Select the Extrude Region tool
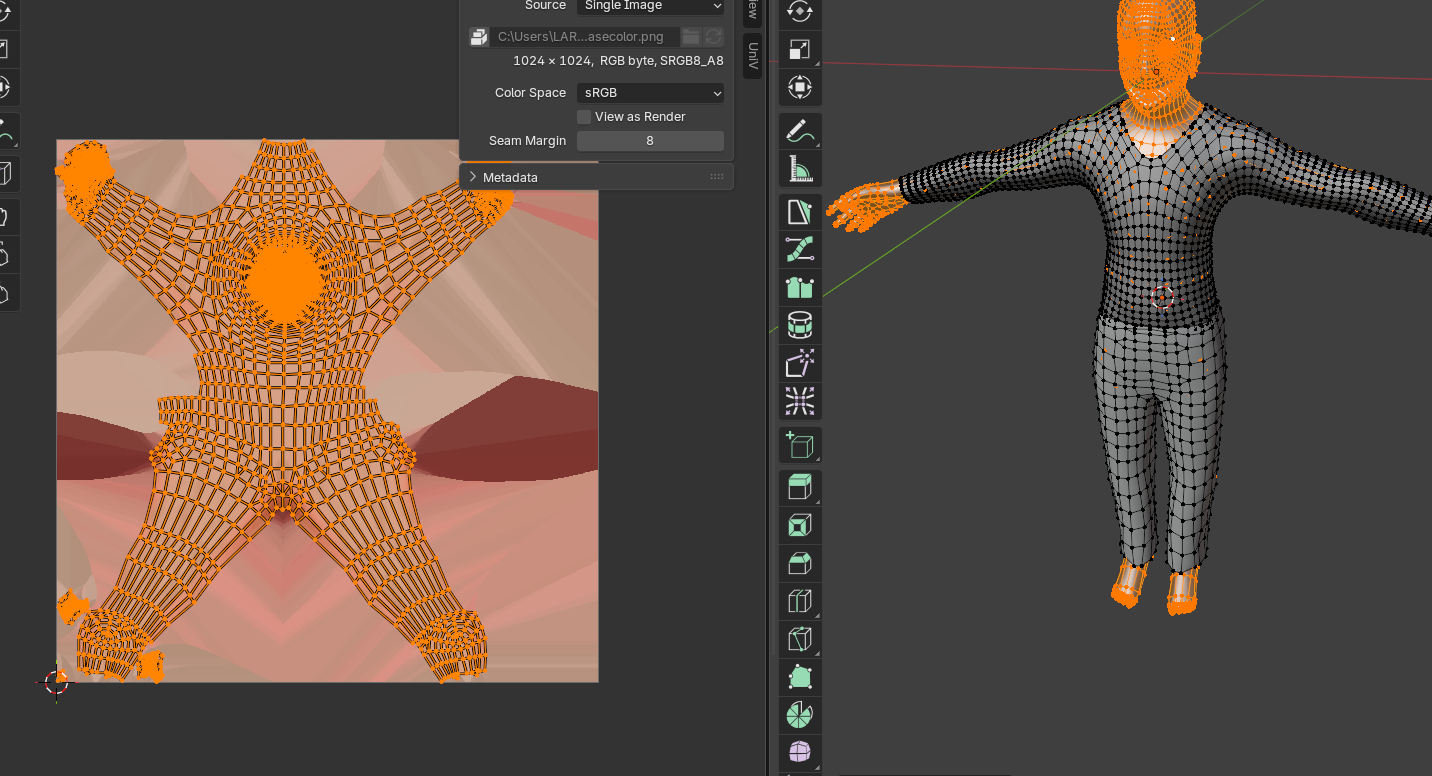This screenshot has height=776, width=1432. (x=800, y=488)
